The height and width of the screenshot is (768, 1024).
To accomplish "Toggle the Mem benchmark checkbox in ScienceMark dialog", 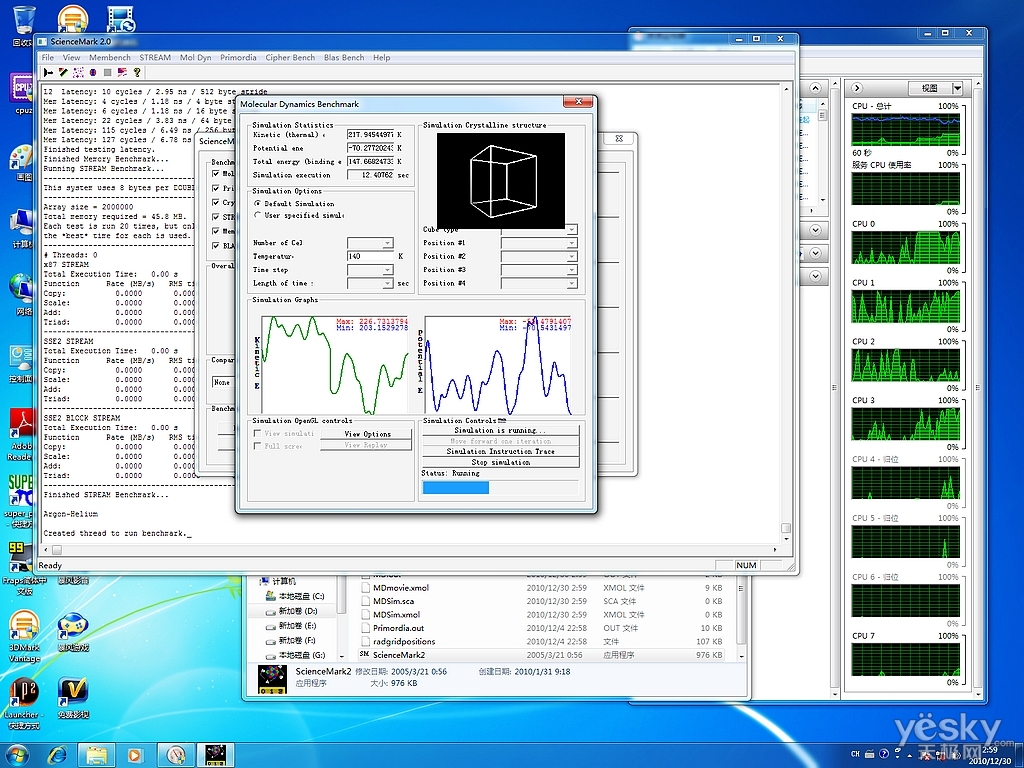I will (x=216, y=231).
